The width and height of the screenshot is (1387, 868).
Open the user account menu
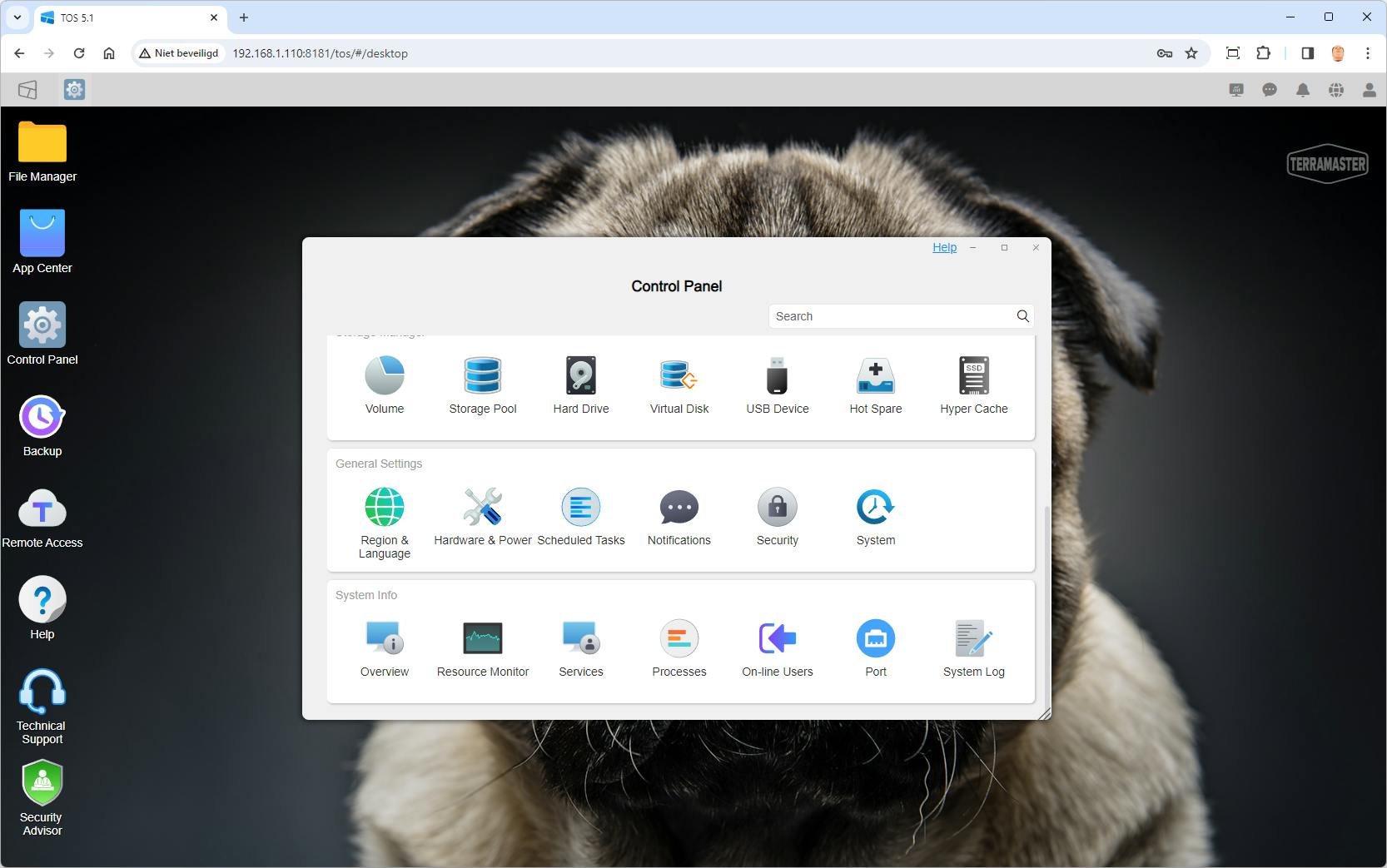tap(1370, 90)
